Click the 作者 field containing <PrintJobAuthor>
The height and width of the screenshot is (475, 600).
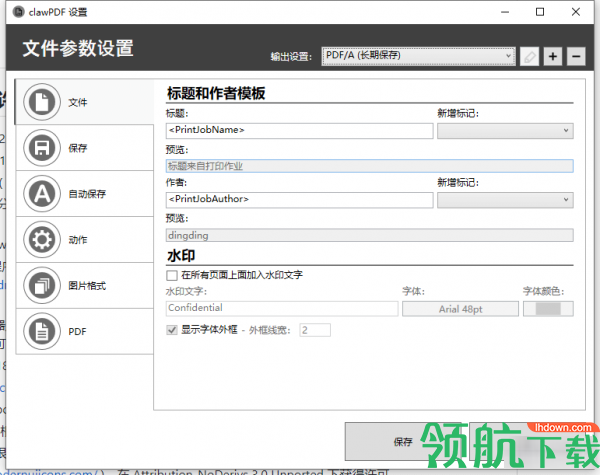coord(300,200)
